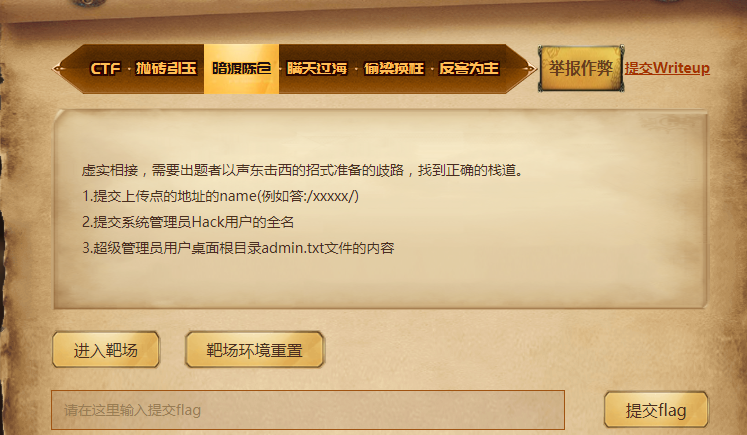
Task: Go to the 瞒天过海 challenge tab
Action: pos(317,69)
